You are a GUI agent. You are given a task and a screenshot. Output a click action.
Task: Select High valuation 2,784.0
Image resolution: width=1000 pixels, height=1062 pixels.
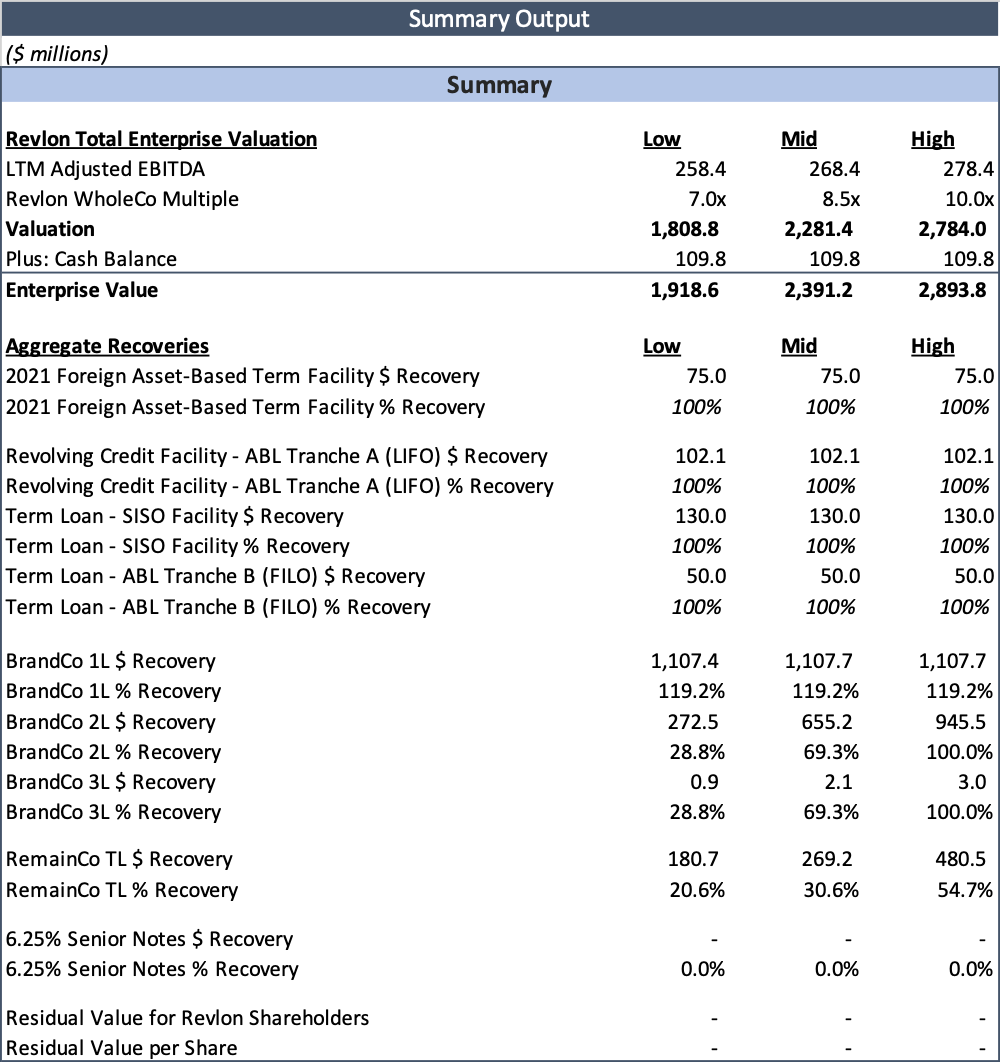(x=952, y=229)
